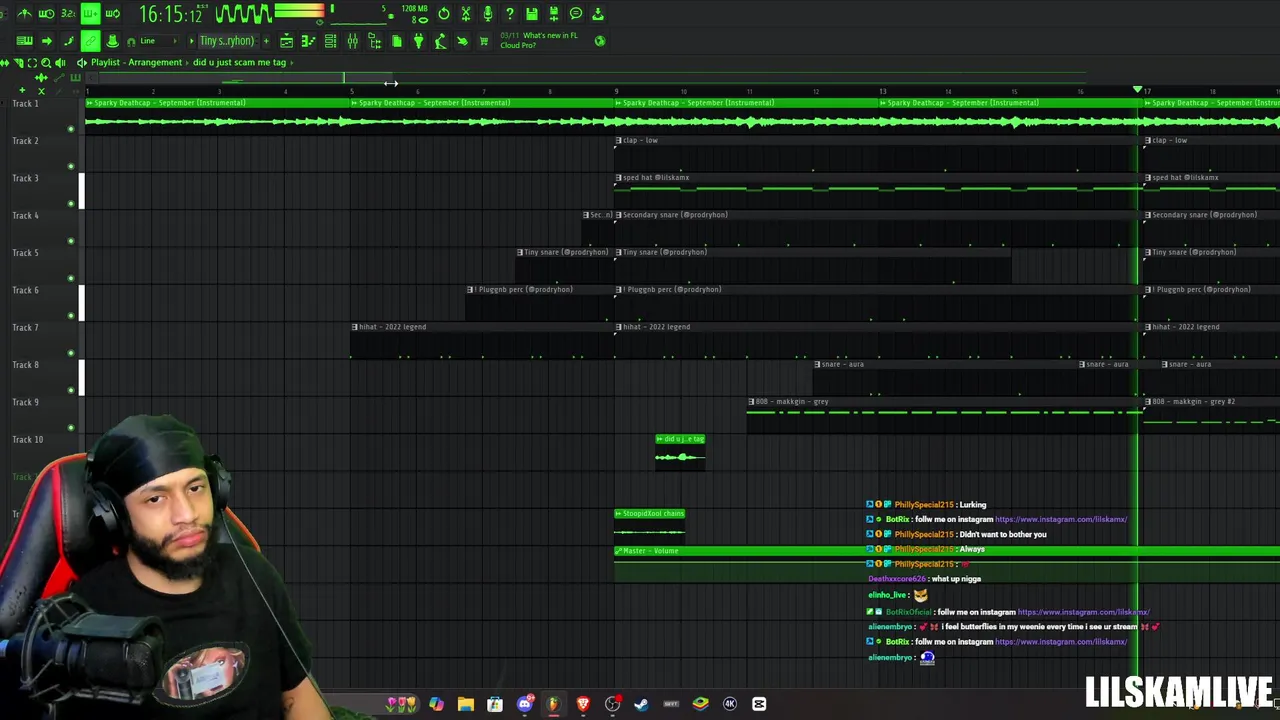The height and width of the screenshot is (720, 1280).
Task: Open first 808 - makkgin - grey clip menu
Action: (x=751, y=402)
